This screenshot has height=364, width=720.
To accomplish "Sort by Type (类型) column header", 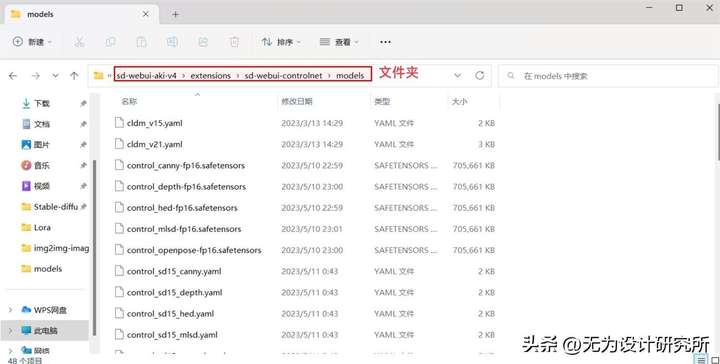I will tap(382, 102).
